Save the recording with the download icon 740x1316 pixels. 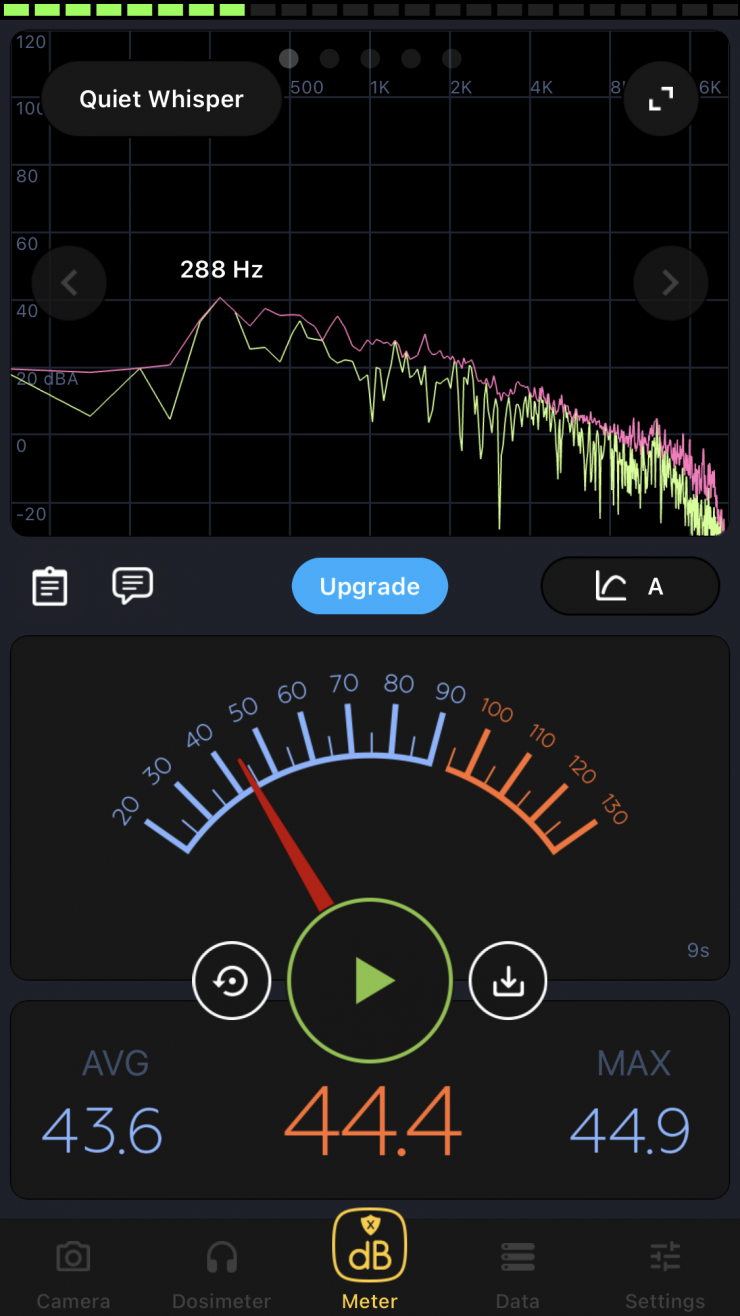point(508,981)
